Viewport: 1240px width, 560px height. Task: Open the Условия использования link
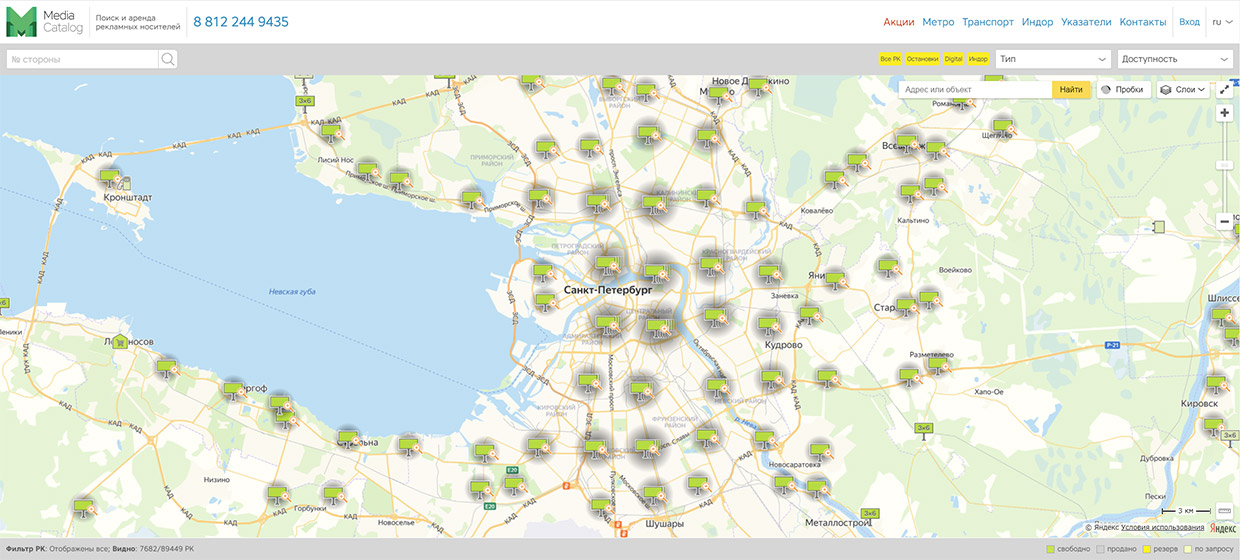pyautogui.click(x=1162, y=527)
